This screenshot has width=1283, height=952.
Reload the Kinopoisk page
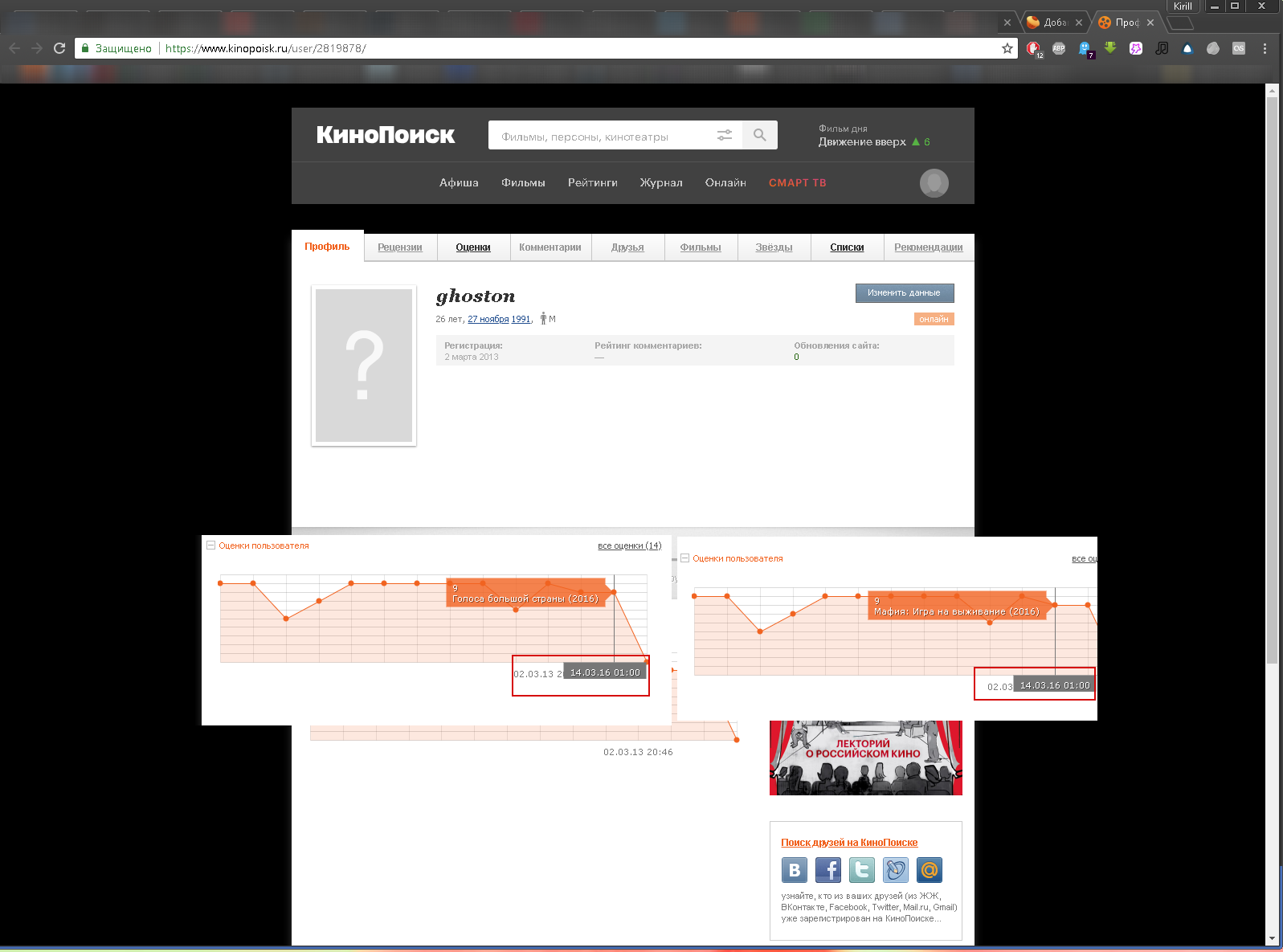[x=59, y=48]
